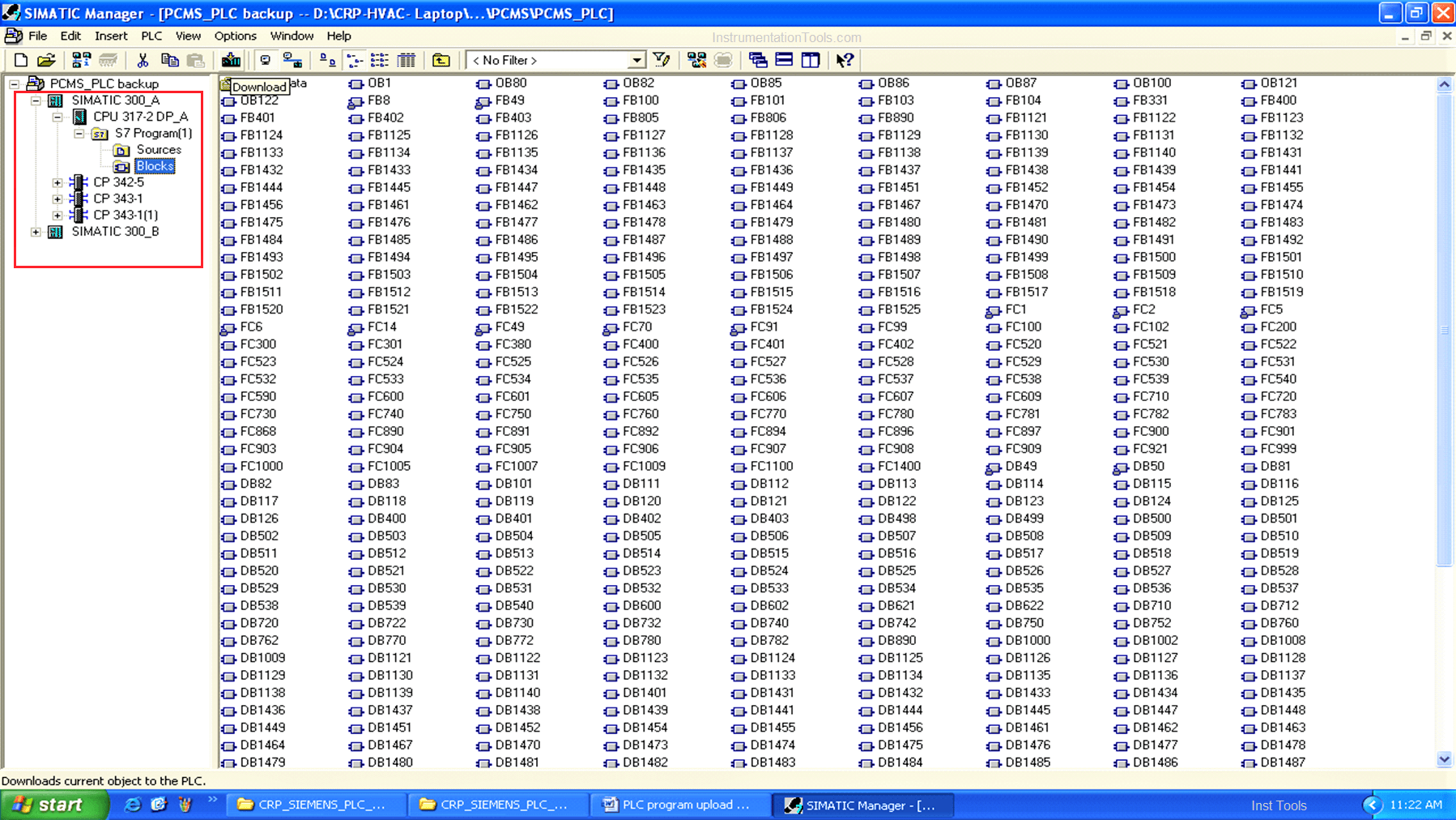The height and width of the screenshot is (820, 1456).
Task: Click the Configure Network toolbar icon
Action: click(696, 60)
